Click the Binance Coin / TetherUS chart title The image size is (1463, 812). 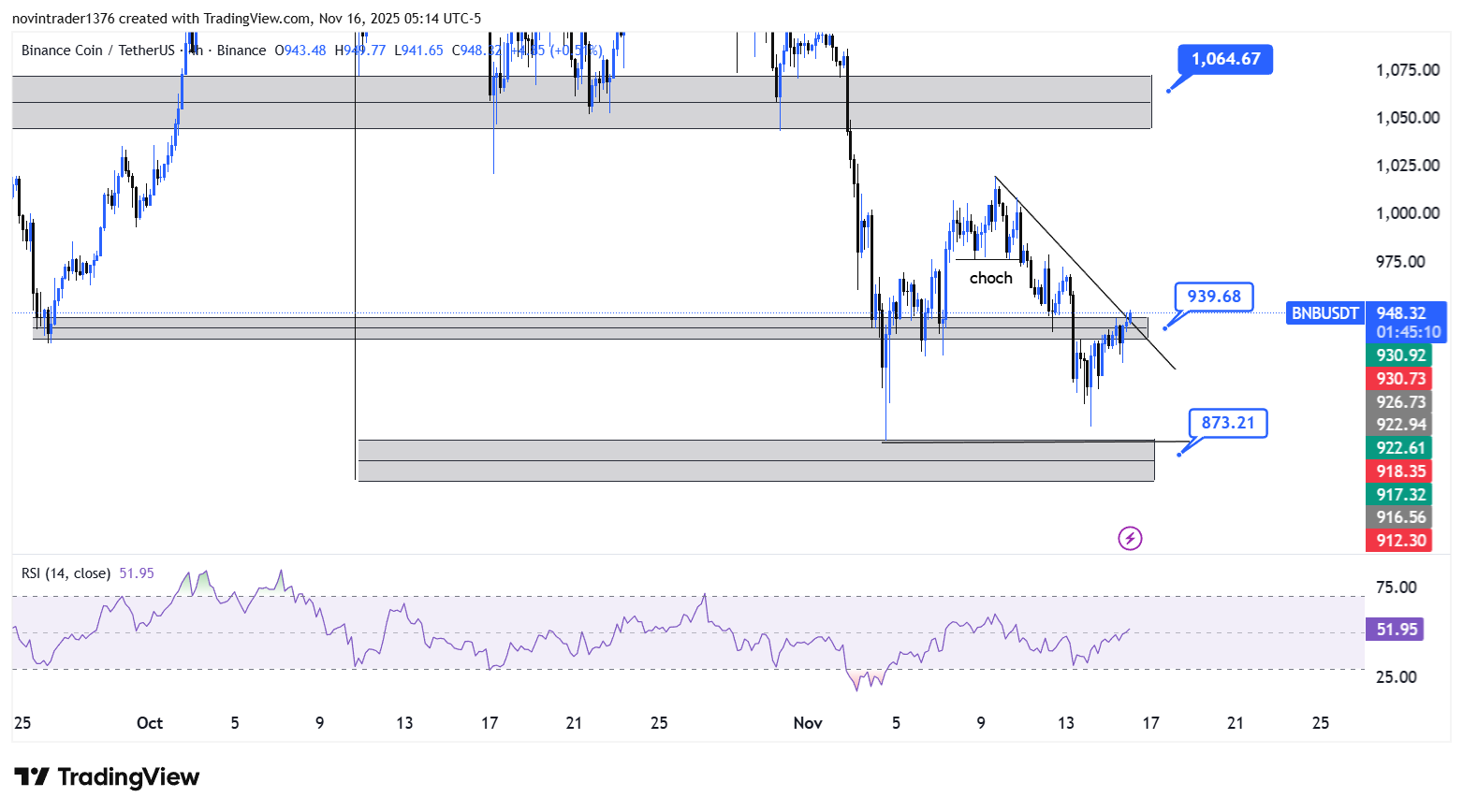click(97, 51)
